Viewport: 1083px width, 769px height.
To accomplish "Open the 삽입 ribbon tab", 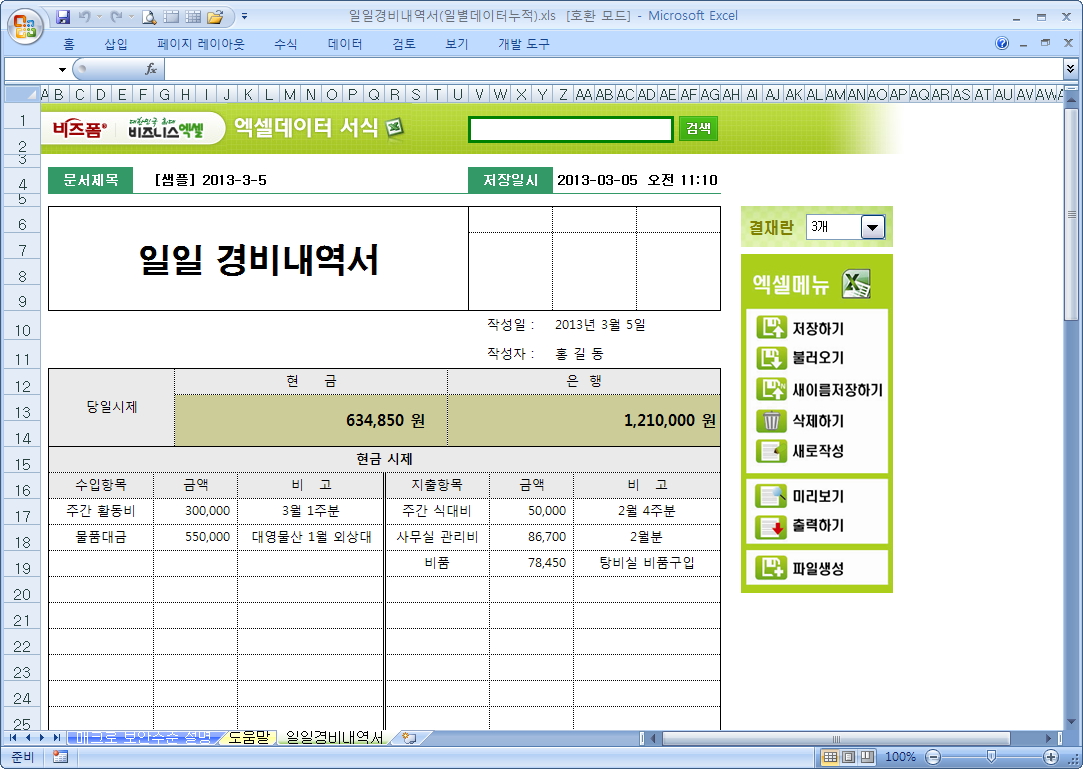I will pos(116,44).
